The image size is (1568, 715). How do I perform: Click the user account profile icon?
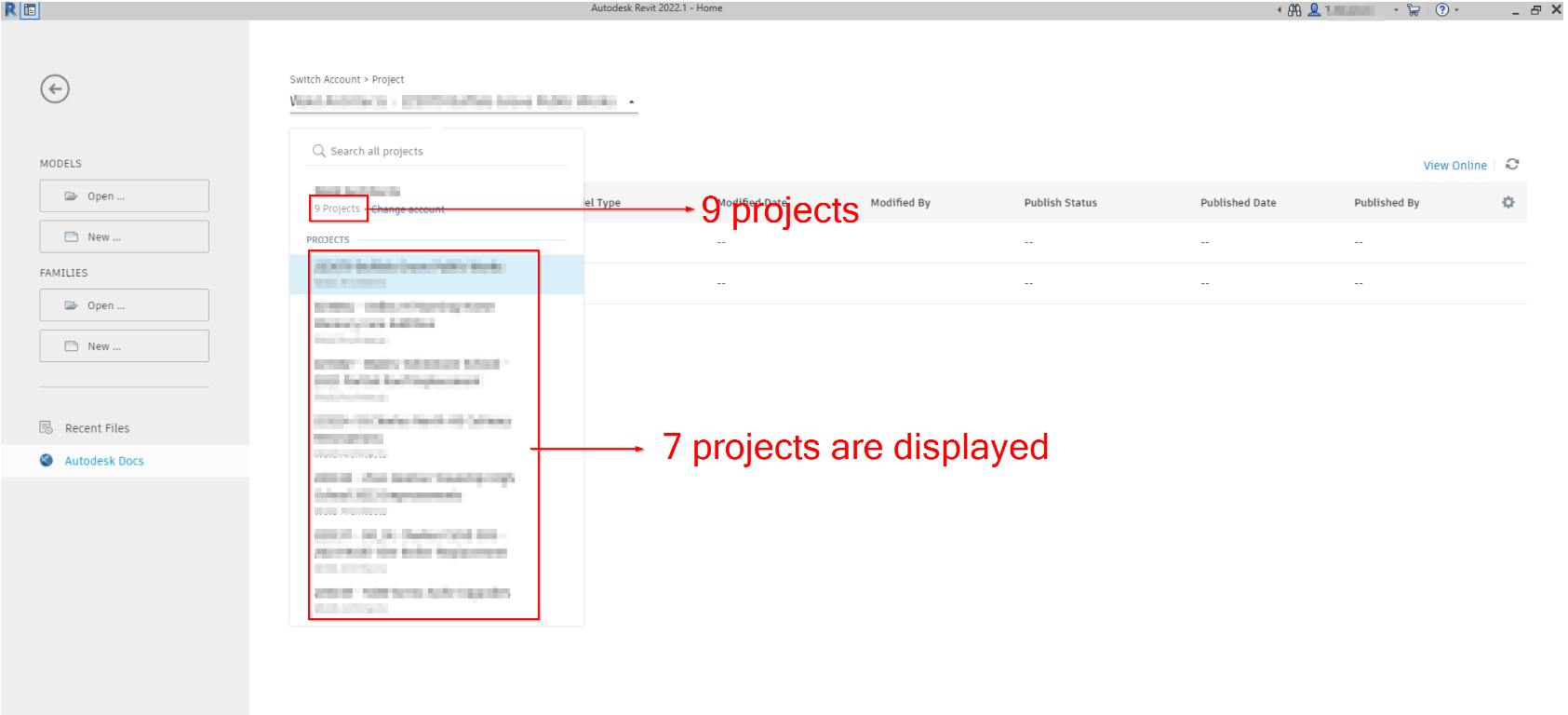point(1314,10)
